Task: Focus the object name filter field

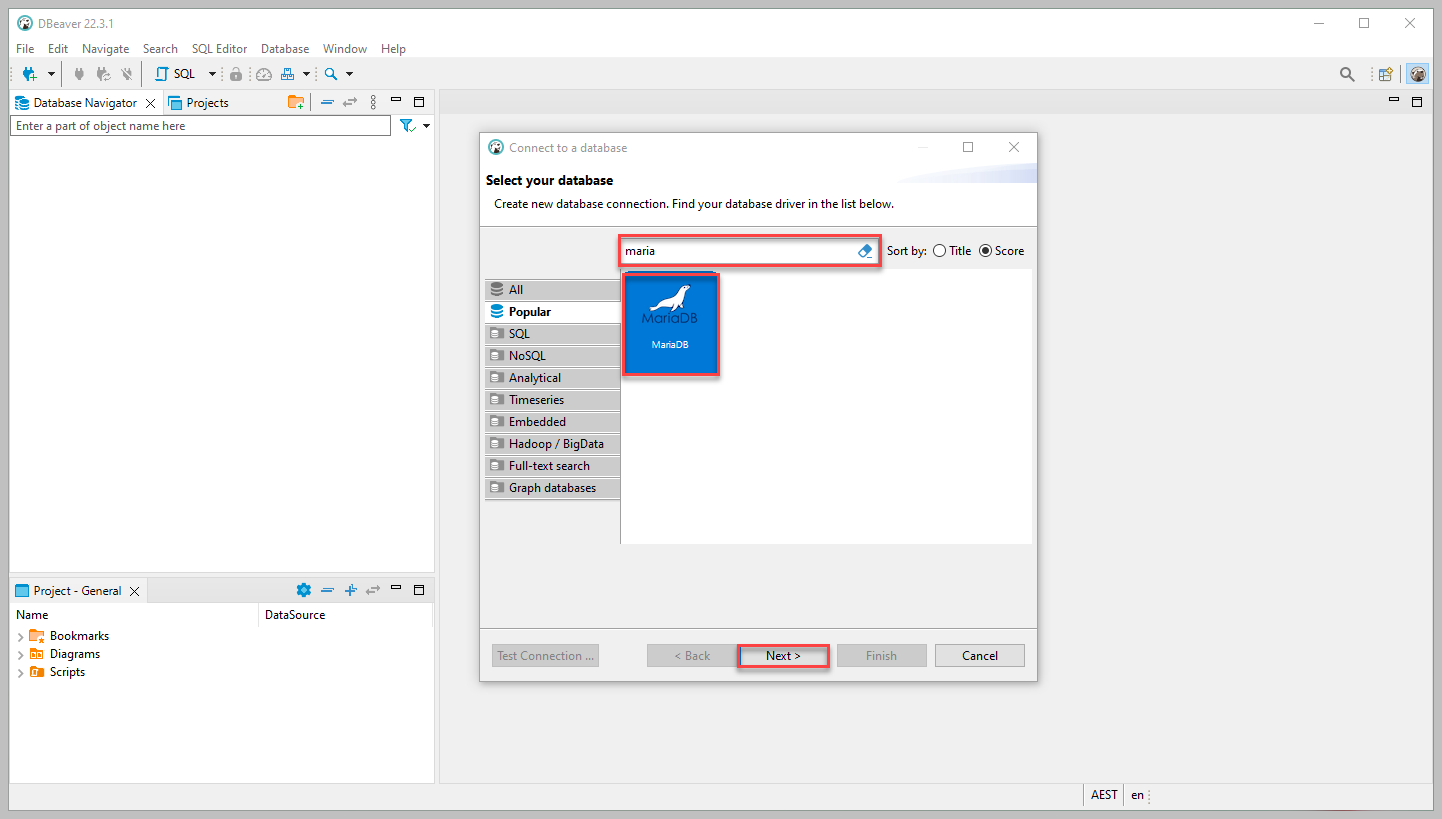Action: (200, 126)
